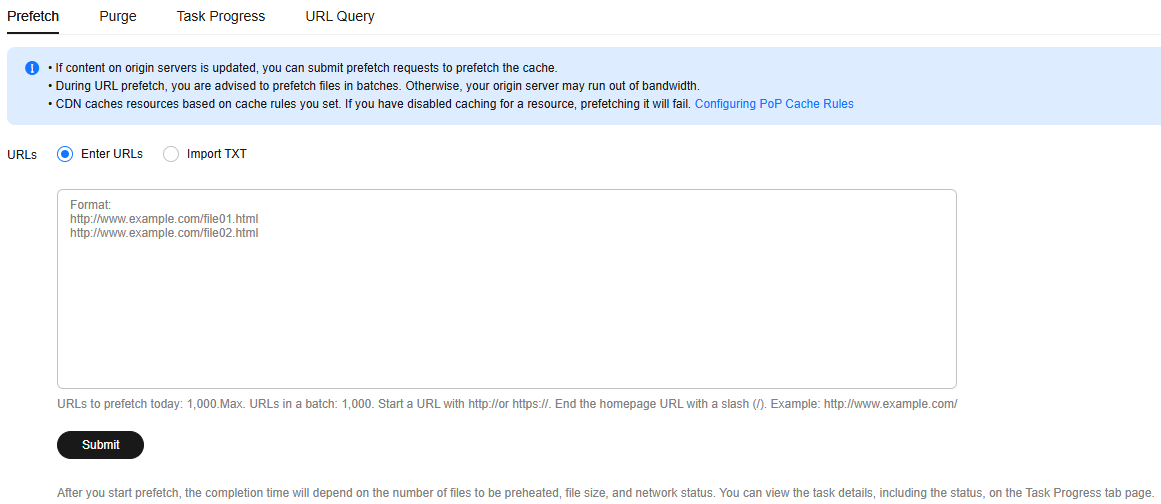The image size is (1161, 504).
Task: Choose the Import TXT radio button
Action: click(171, 154)
